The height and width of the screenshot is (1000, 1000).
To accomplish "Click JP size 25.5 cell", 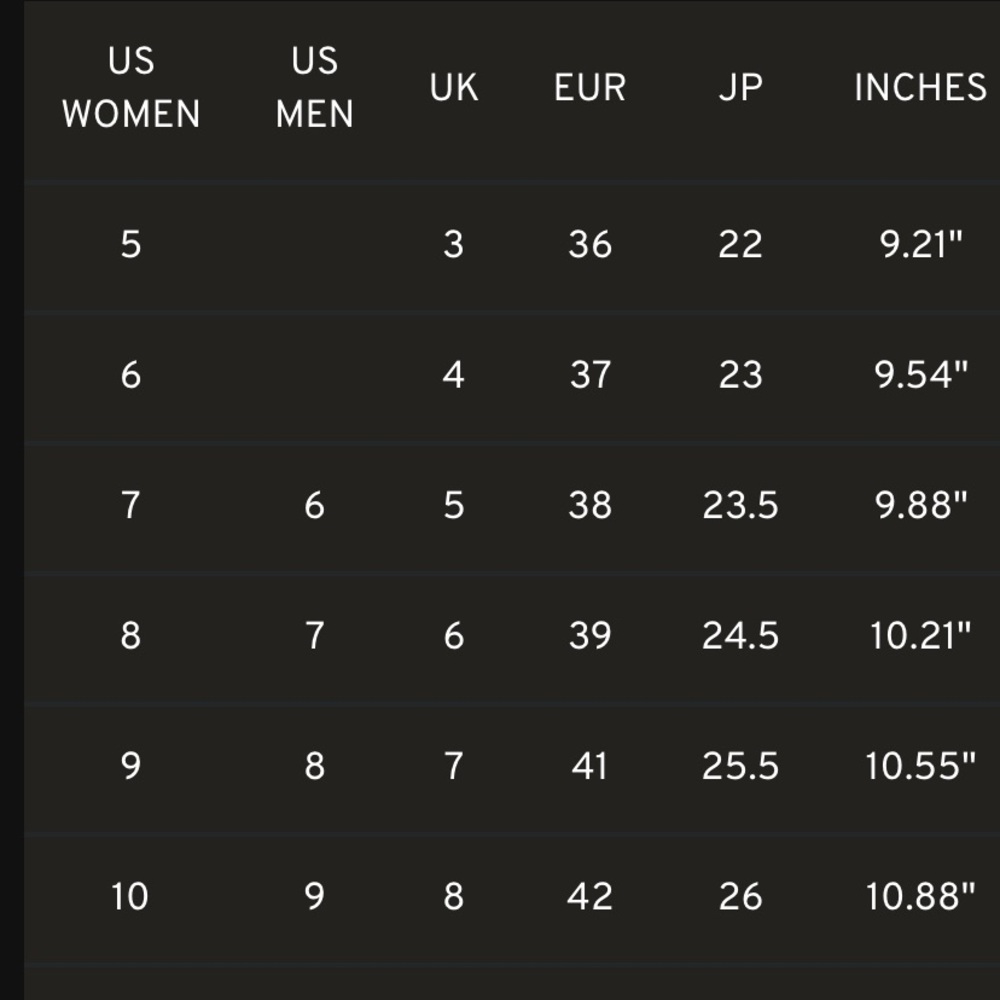I will (740, 766).
